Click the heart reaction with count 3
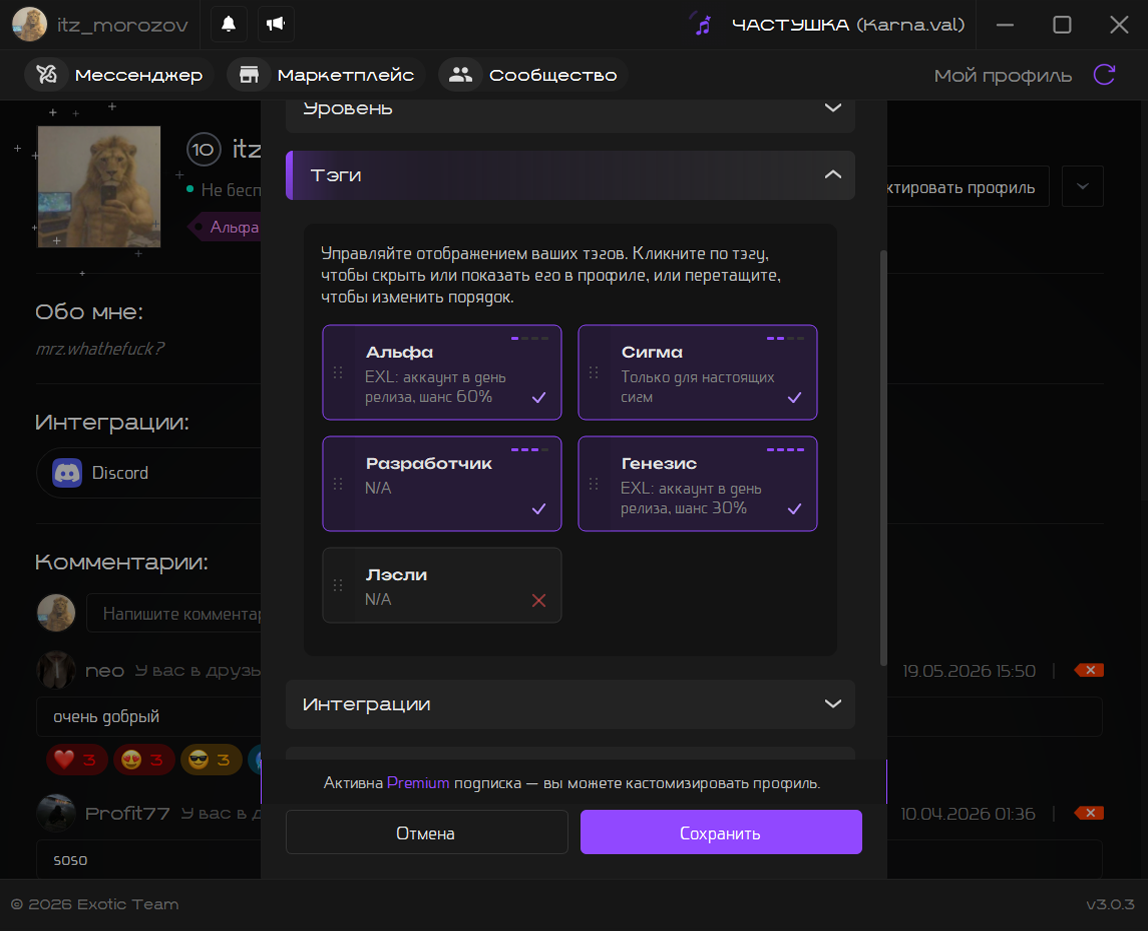 (x=77, y=760)
